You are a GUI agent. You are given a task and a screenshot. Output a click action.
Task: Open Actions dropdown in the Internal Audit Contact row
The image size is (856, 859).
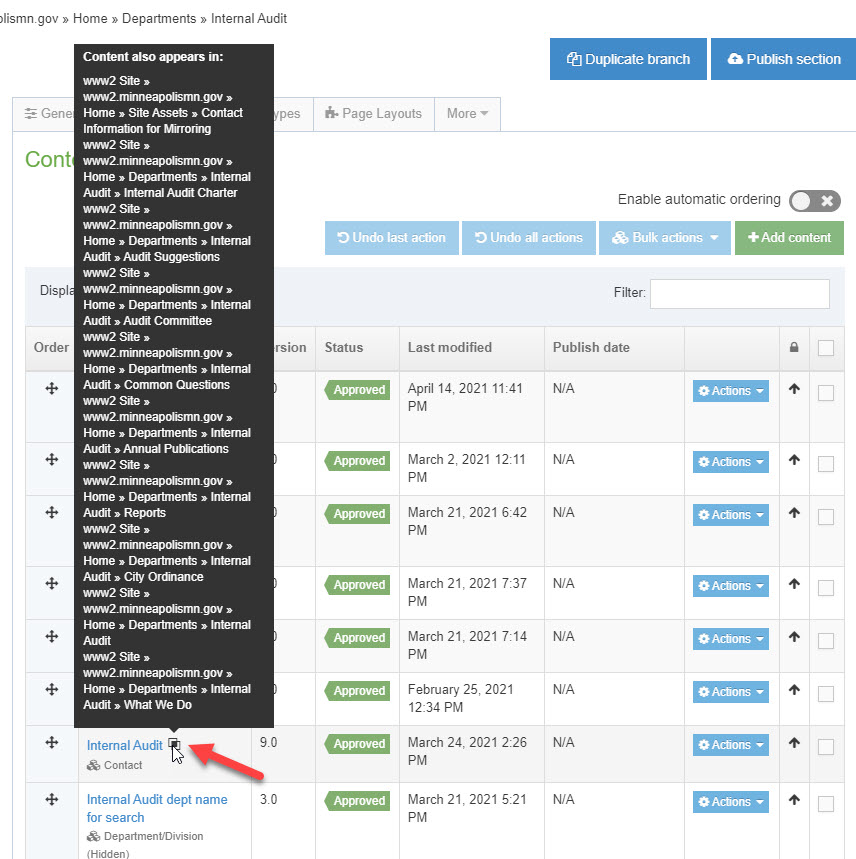click(731, 745)
